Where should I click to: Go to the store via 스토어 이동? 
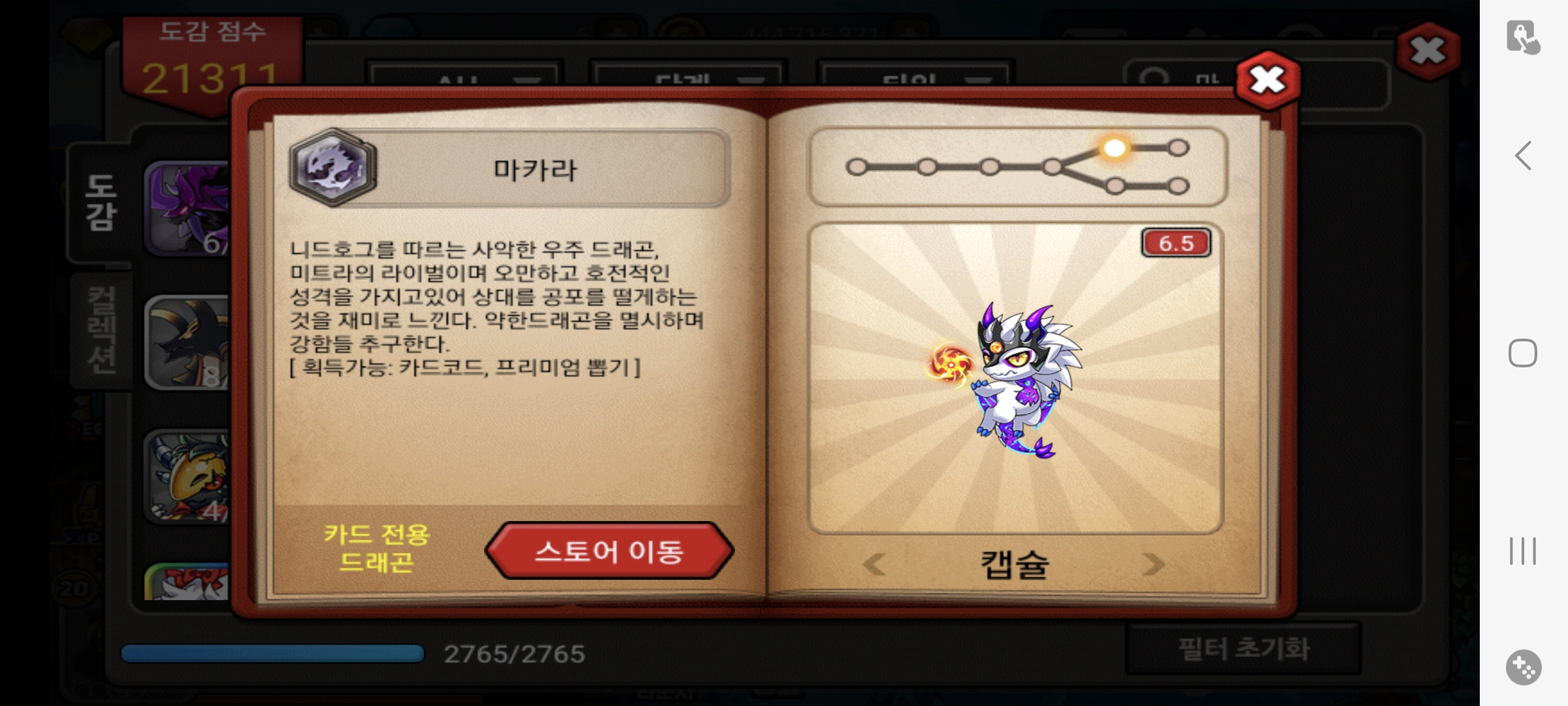609,550
